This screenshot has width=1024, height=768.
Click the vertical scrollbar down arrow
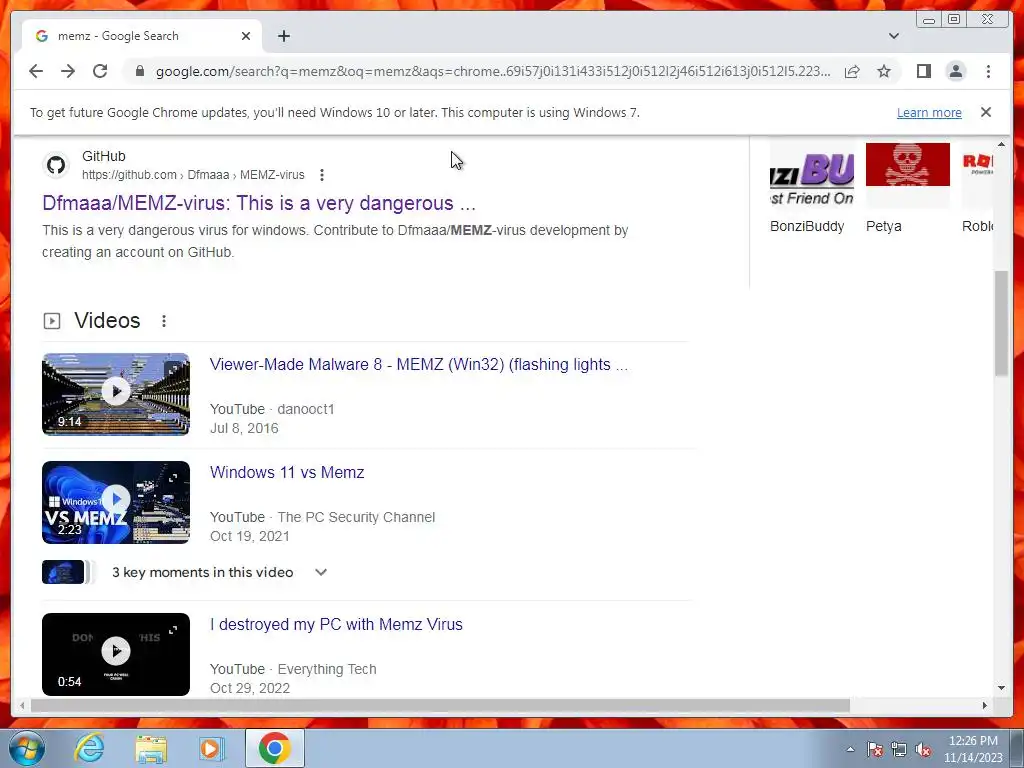[1001, 688]
